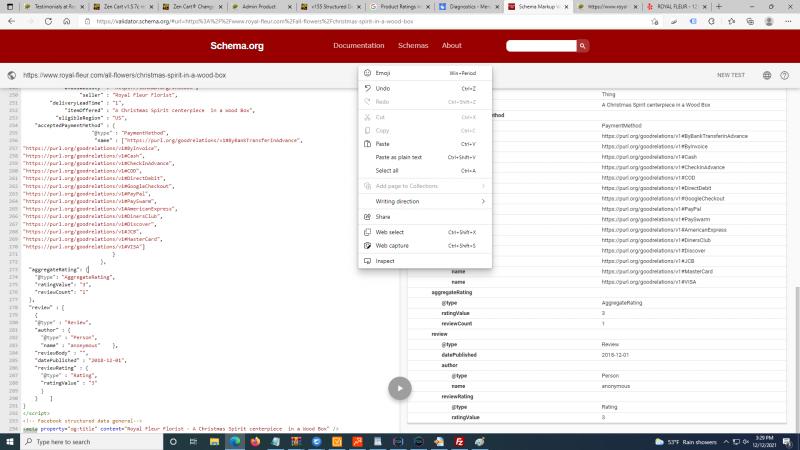Switch to the Product Ratings tab
The width and height of the screenshot is (800, 450).
398,7
